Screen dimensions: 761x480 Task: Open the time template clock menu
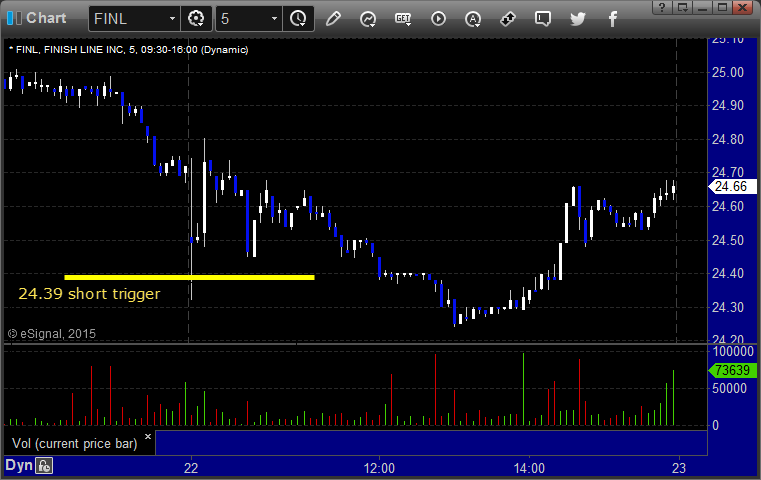[298, 19]
